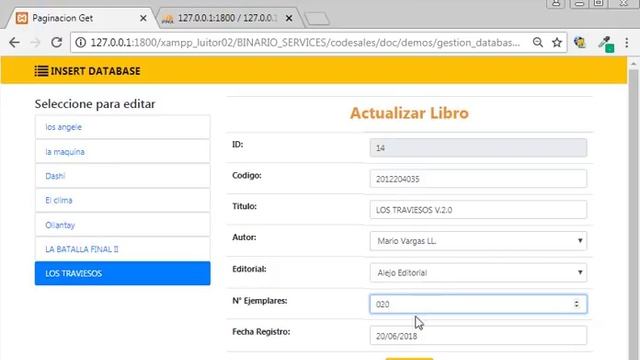Select the highlighted 'LOS TRAVIESOS' item
640x360 pixels.
[122, 273]
